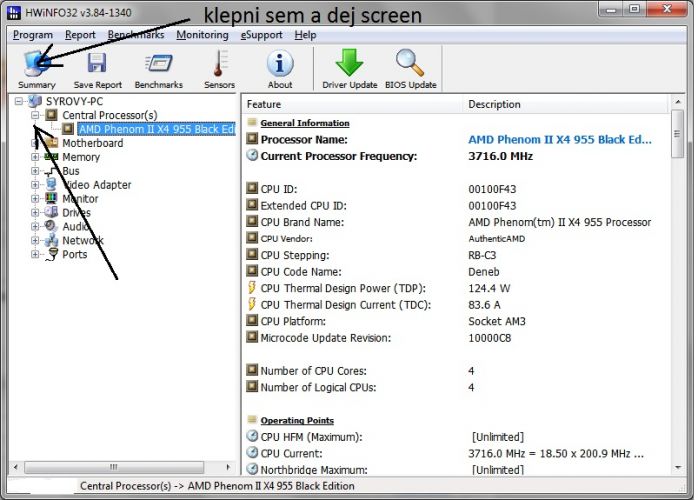Click the CPU Code Name value Deneb
698x500 pixels.
point(483,272)
